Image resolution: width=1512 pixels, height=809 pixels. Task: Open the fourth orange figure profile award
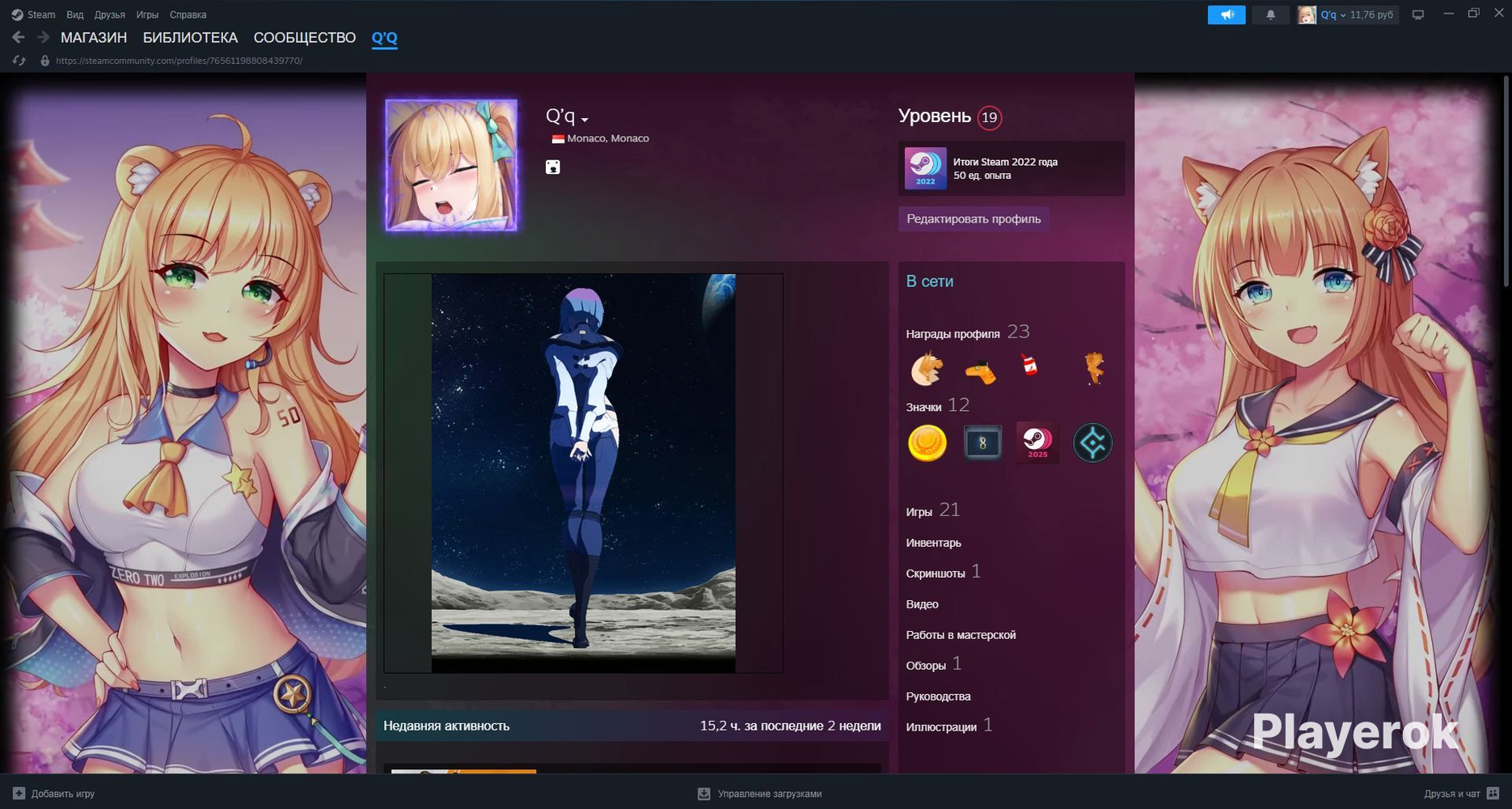(1093, 369)
